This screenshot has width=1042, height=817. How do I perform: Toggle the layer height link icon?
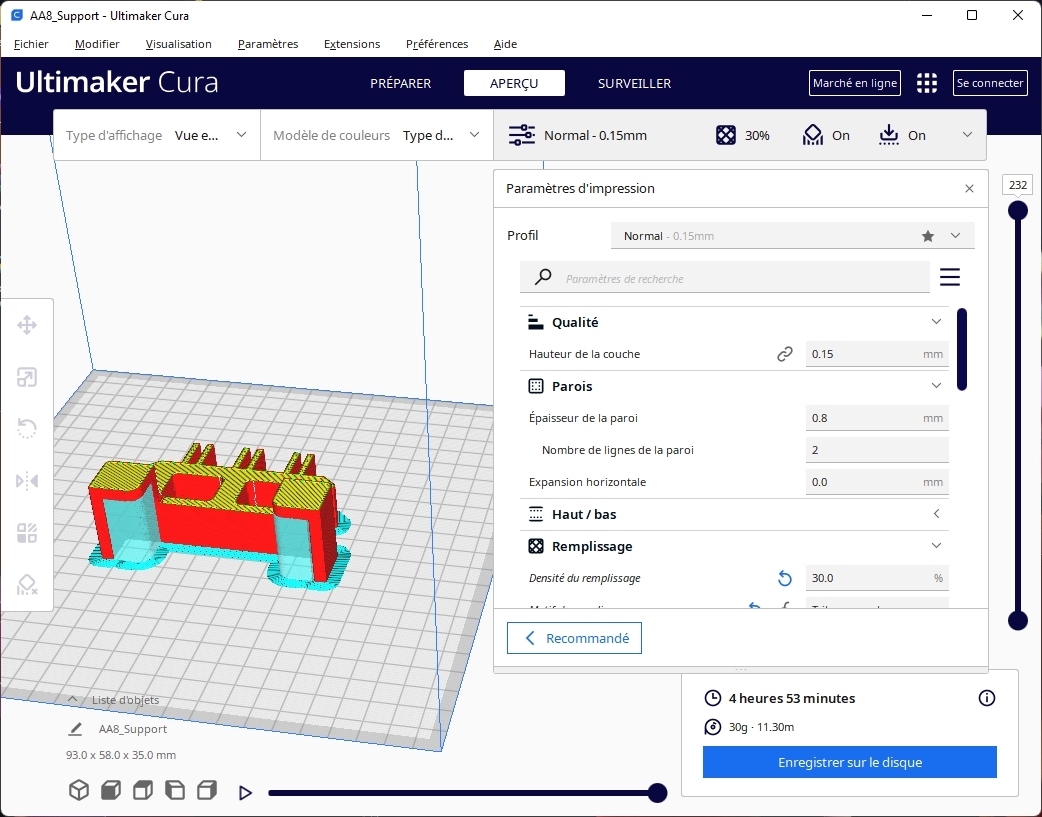[x=785, y=354]
